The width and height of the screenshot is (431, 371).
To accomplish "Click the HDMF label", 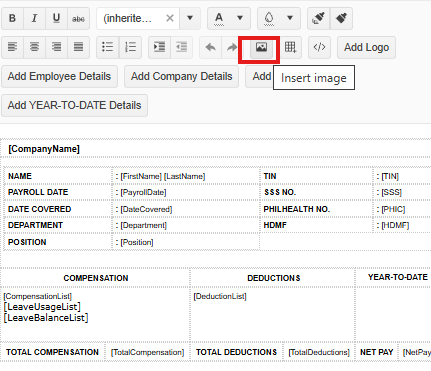I will [275, 225].
